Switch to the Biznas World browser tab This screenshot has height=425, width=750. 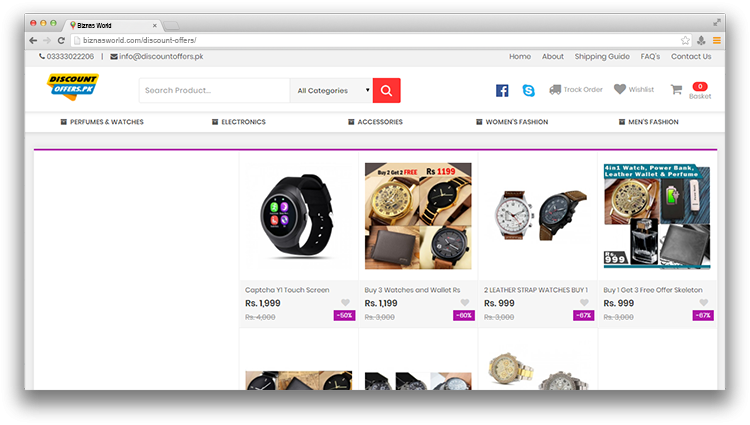tap(113, 25)
